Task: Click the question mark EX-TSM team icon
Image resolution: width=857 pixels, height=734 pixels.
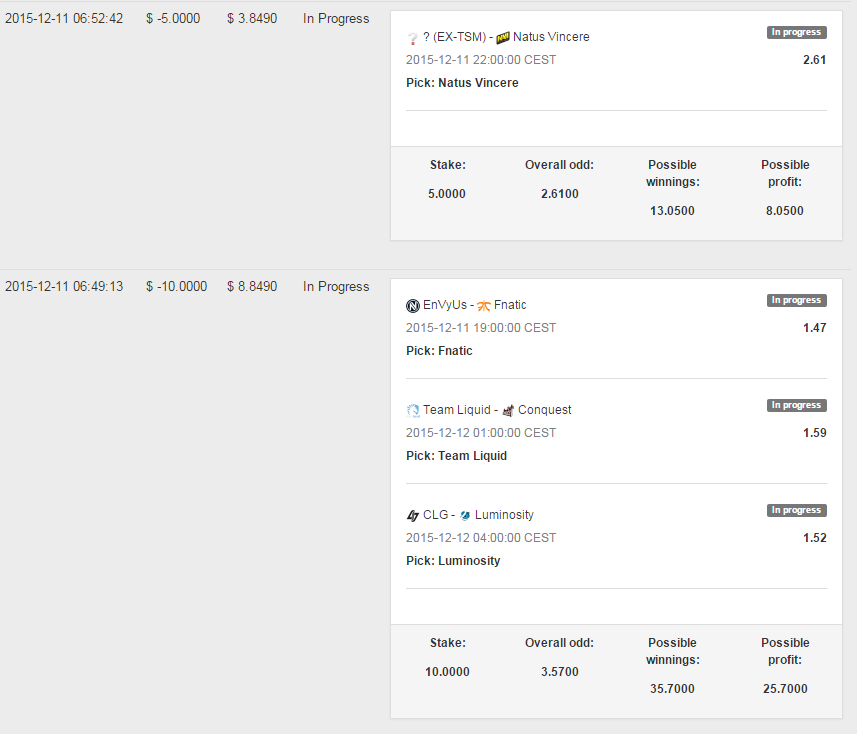Action: click(x=413, y=38)
